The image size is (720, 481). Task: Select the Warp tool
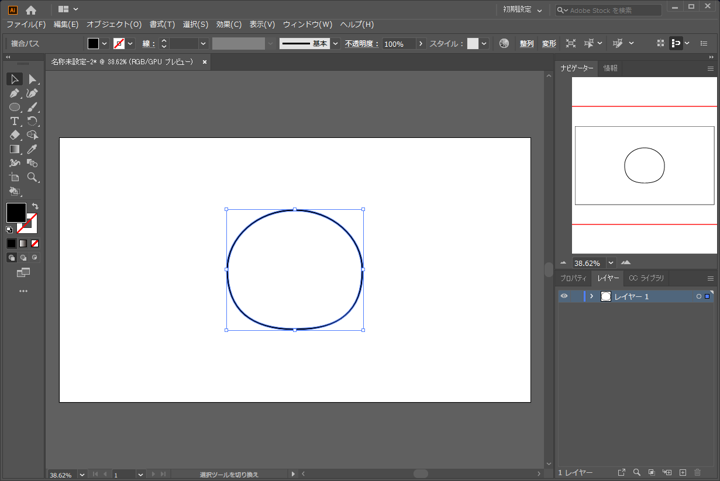click(14, 163)
